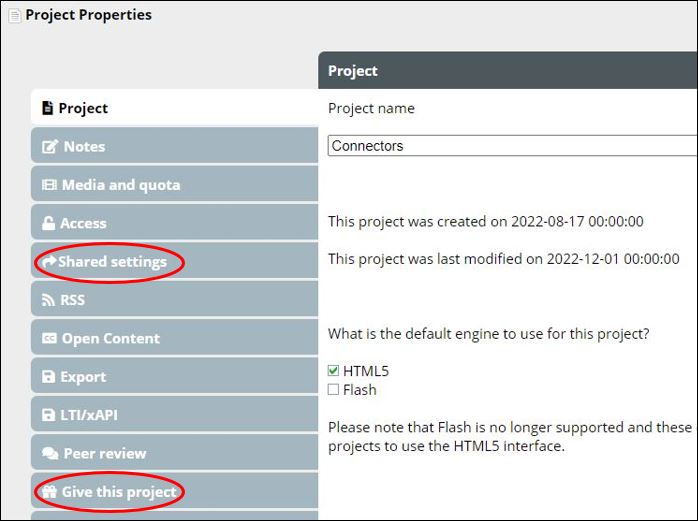The width and height of the screenshot is (698, 521).
Task: Click the RSS feed icon
Action: (48, 300)
